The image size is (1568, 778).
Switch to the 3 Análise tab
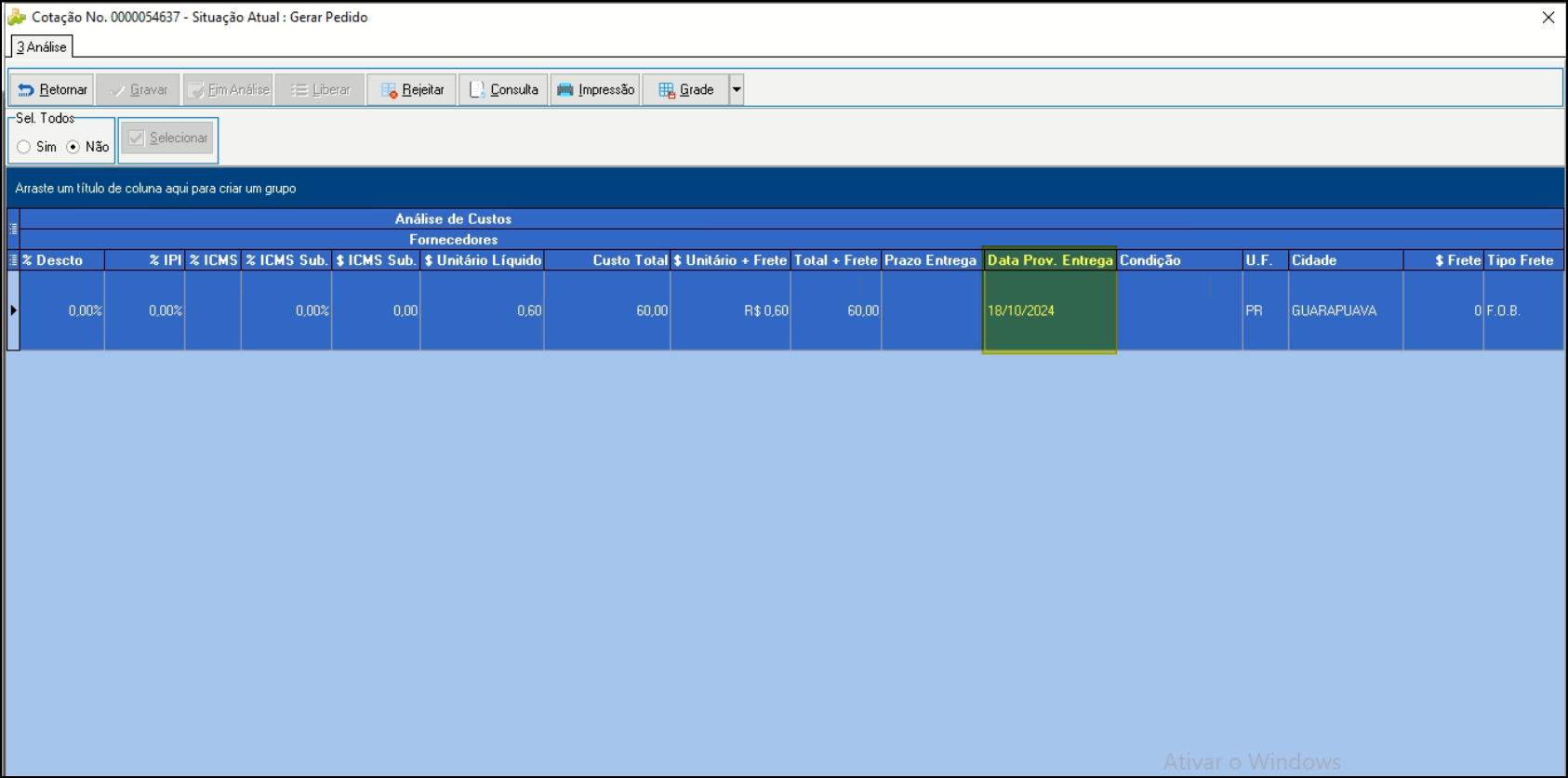42,46
